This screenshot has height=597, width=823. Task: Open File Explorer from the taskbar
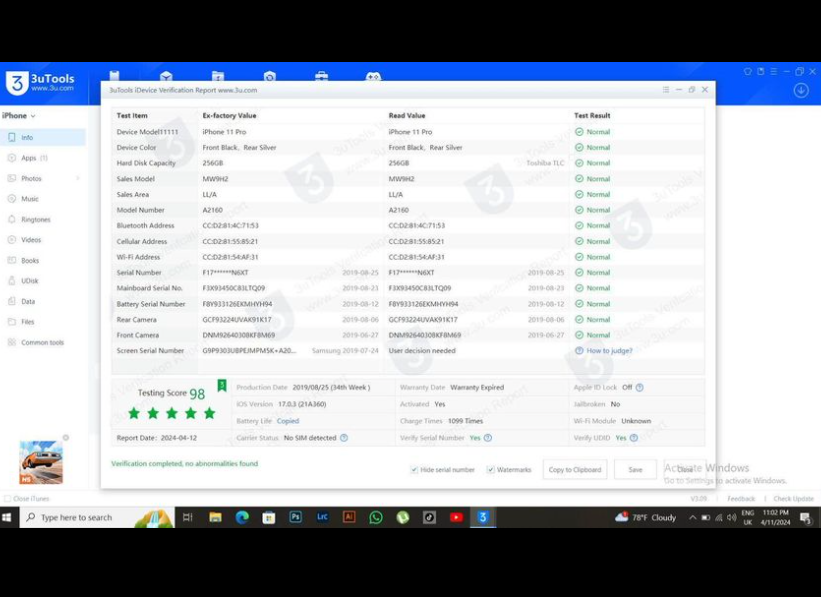tap(215, 517)
